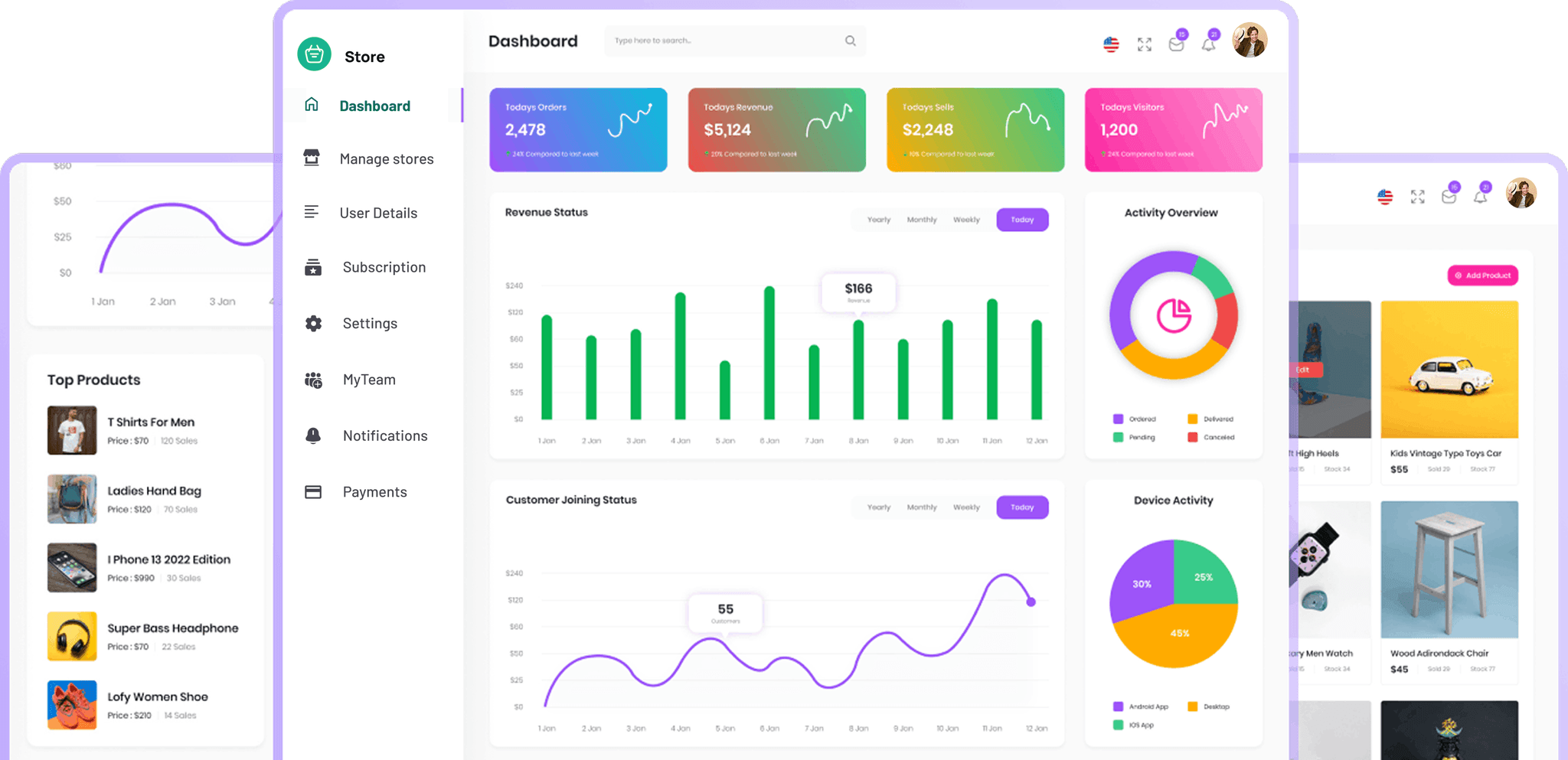Click the US flag in the right background window
The width and height of the screenshot is (1568, 760).
pos(1385,197)
